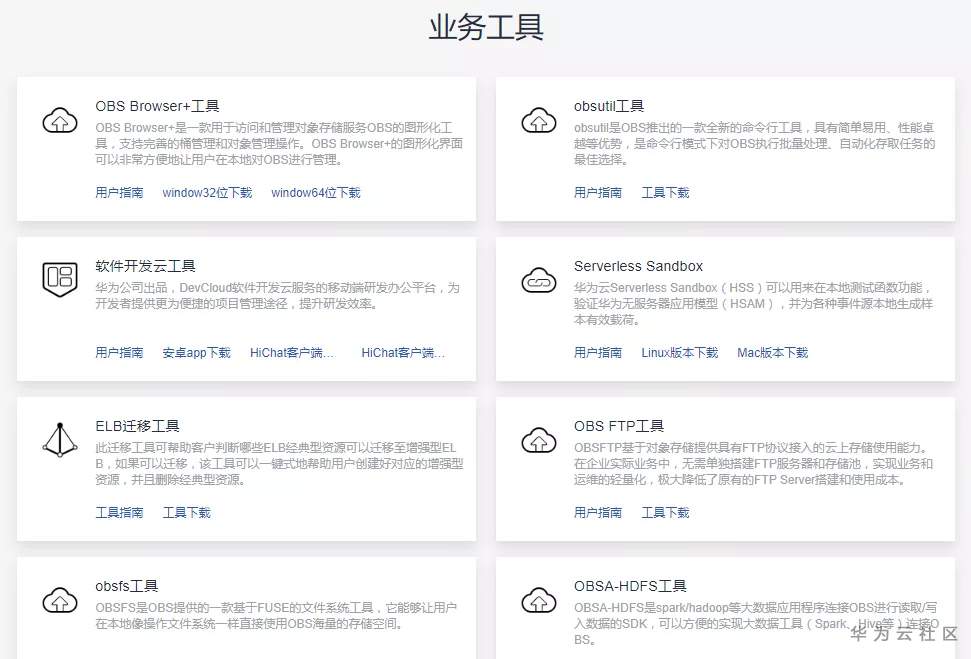Click the obsfs工具 cloud icon

pos(60,600)
